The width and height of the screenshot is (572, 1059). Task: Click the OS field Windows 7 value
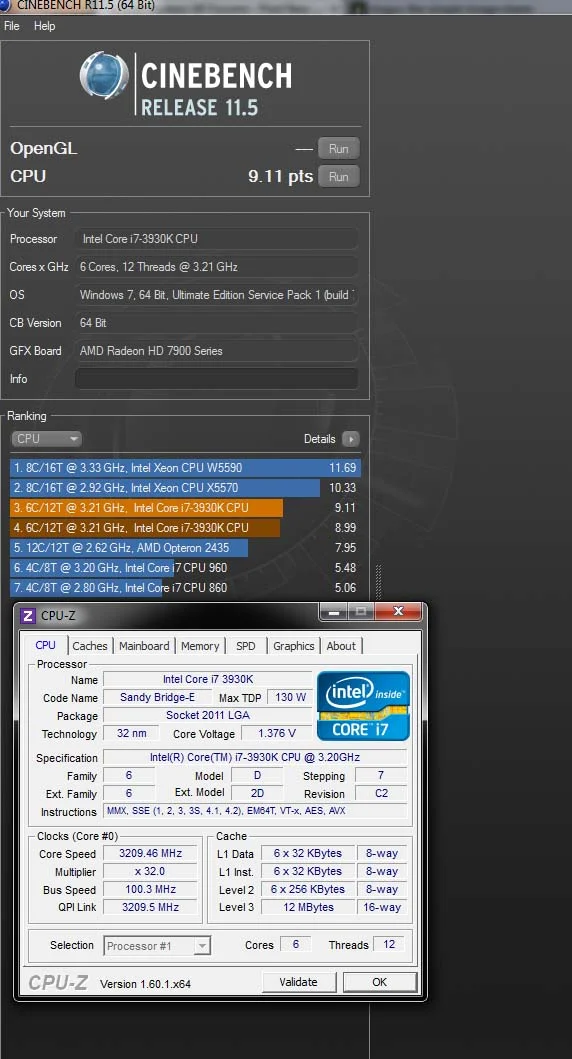217,294
